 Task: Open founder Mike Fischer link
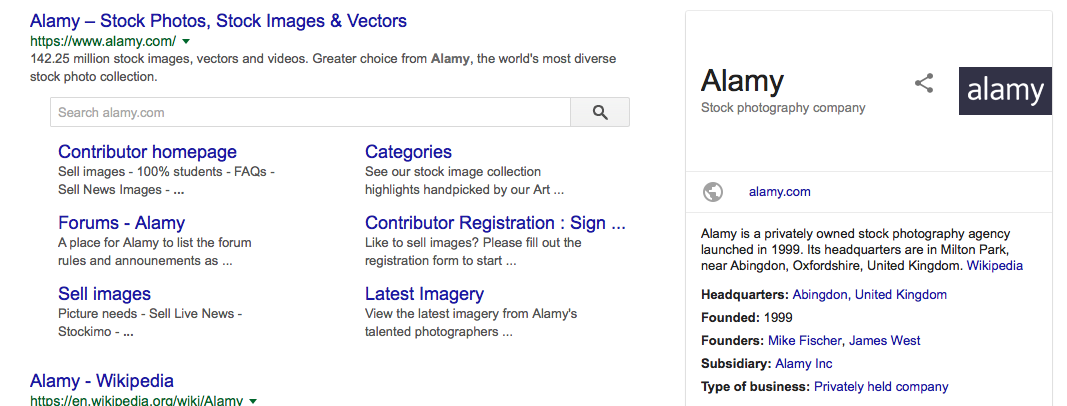coord(804,341)
